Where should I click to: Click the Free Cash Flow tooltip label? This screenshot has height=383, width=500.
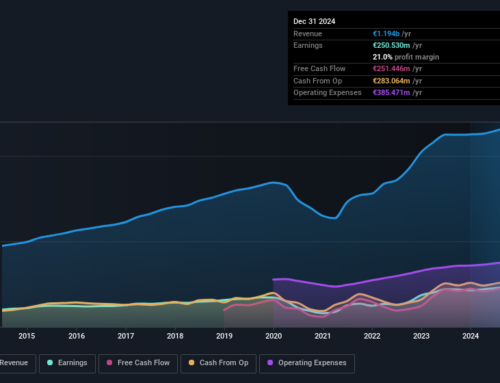tap(319, 69)
